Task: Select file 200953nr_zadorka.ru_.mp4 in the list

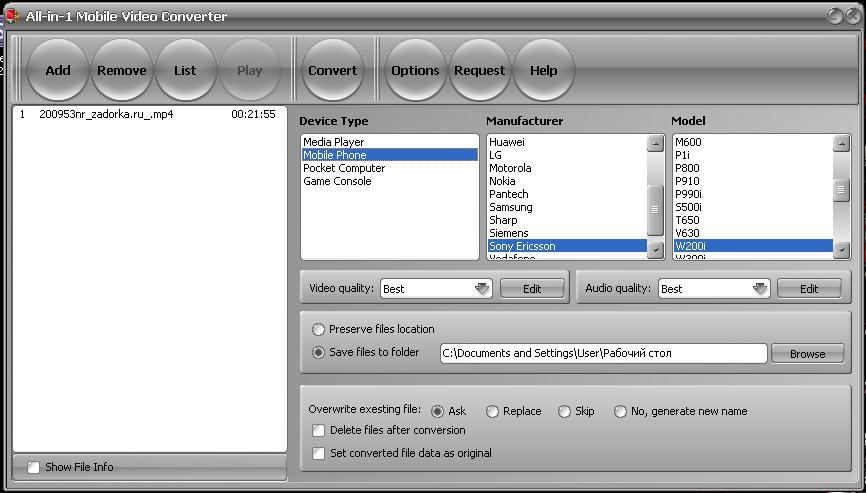Action: pyautogui.click(x=149, y=114)
